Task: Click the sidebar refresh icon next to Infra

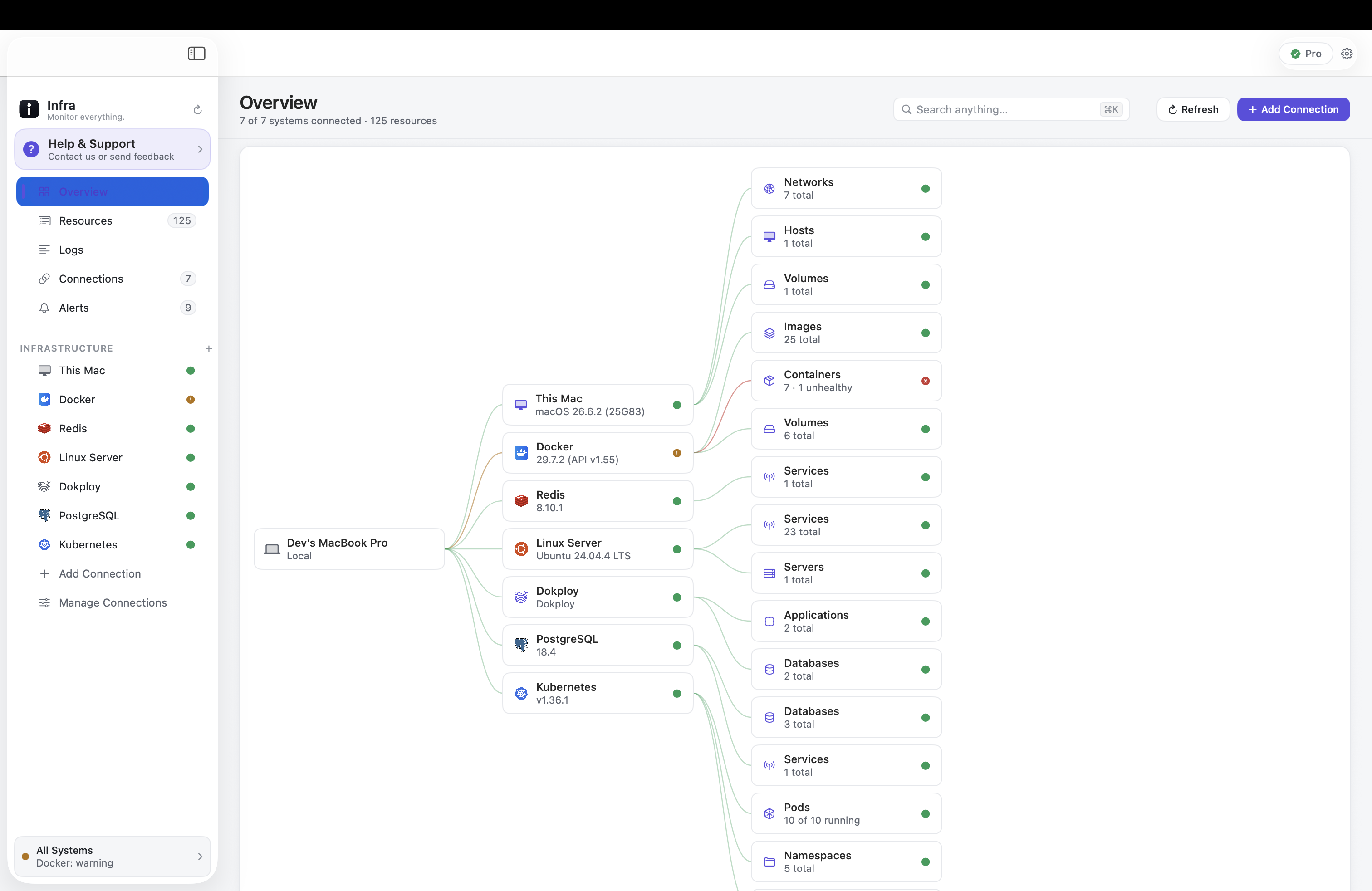Action: (x=197, y=109)
